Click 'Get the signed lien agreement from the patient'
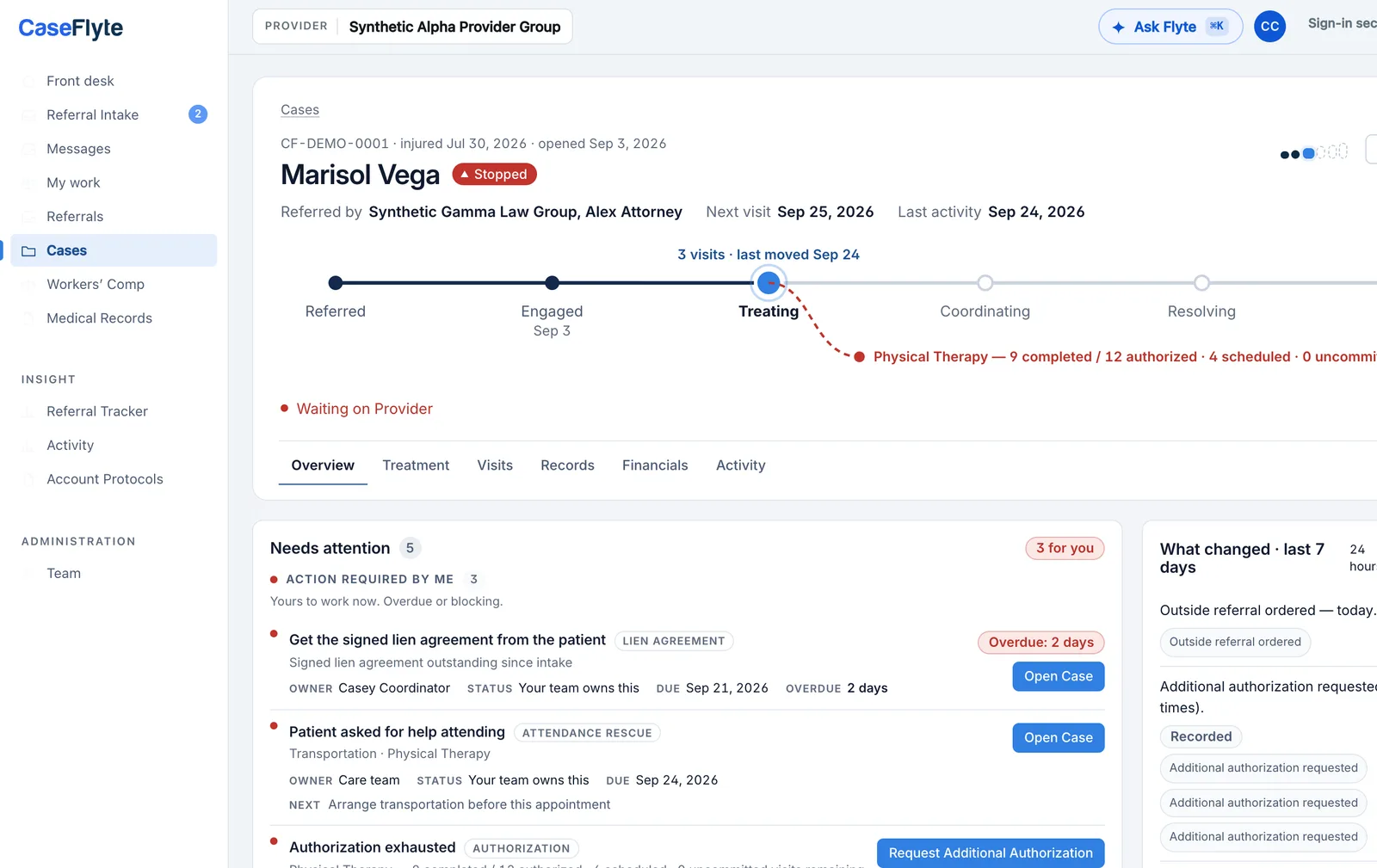 448,640
